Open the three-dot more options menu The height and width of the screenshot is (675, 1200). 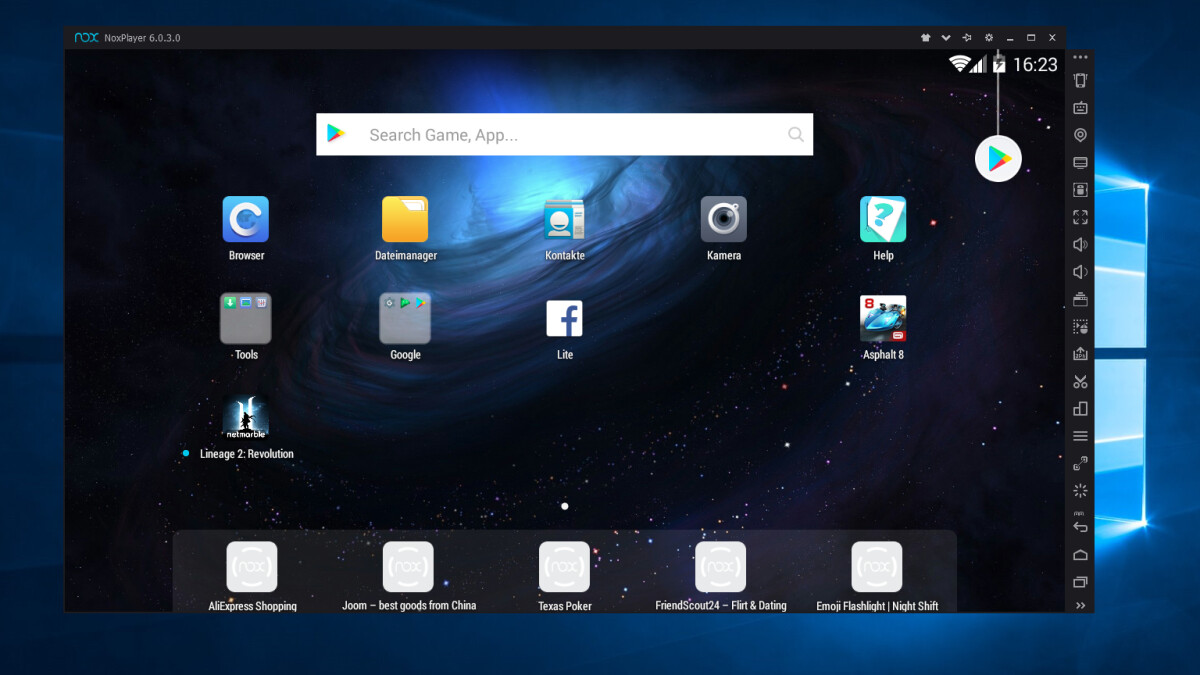coord(1080,57)
